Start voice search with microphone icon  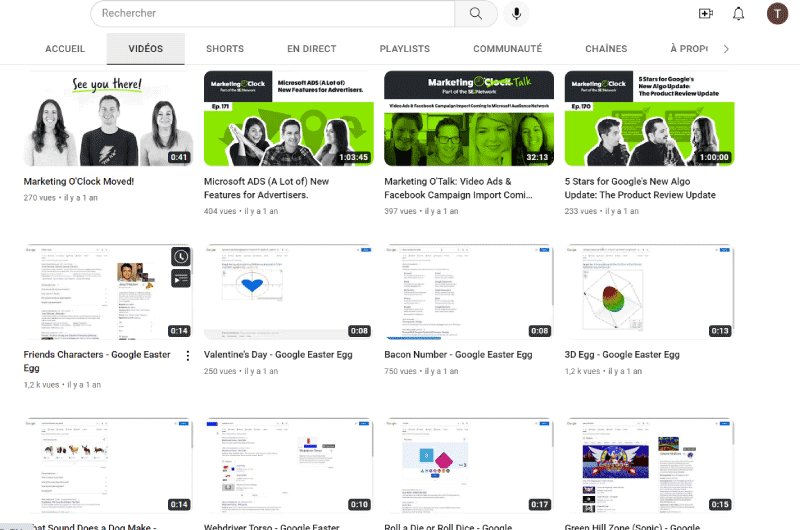(516, 13)
